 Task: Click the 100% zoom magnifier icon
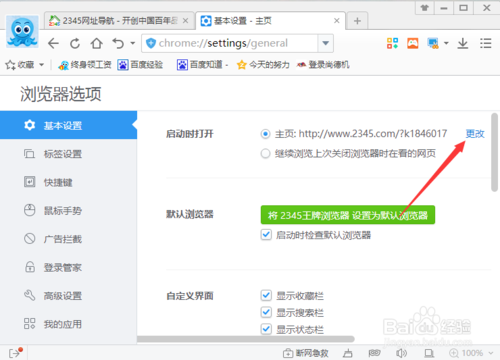(x=454, y=353)
